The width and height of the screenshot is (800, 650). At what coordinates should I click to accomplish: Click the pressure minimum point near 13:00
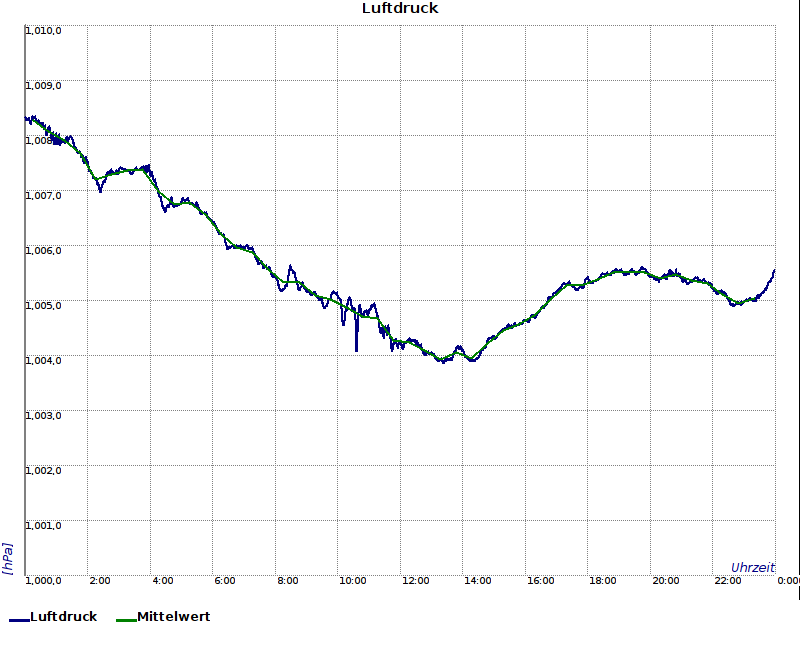tap(443, 361)
